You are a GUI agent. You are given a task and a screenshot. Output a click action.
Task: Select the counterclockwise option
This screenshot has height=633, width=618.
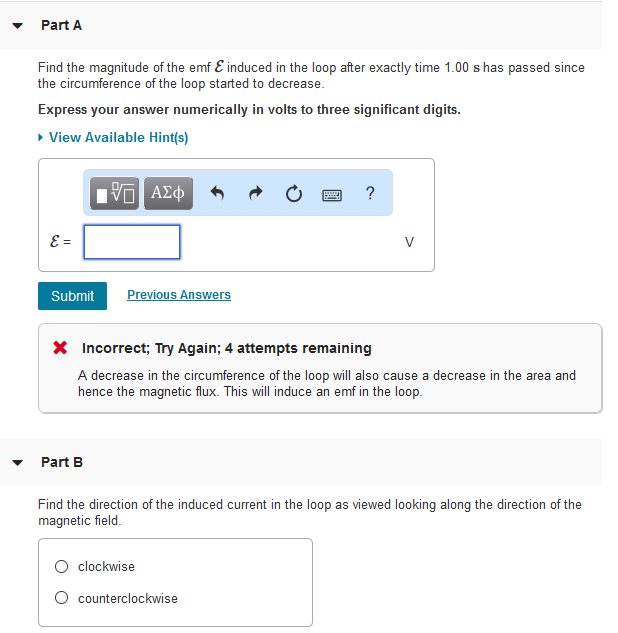(x=62, y=599)
